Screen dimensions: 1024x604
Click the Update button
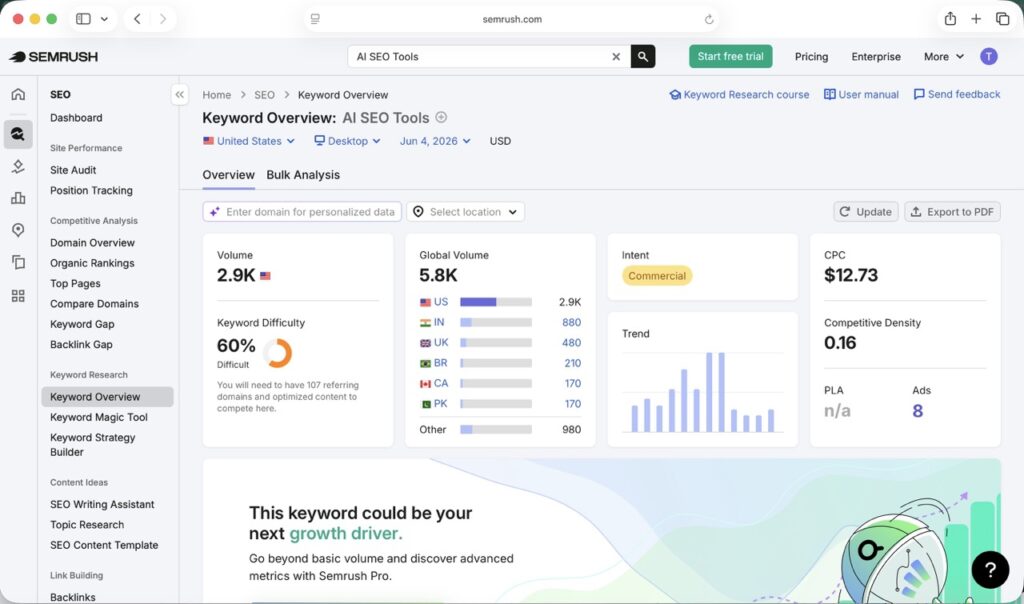pos(866,212)
